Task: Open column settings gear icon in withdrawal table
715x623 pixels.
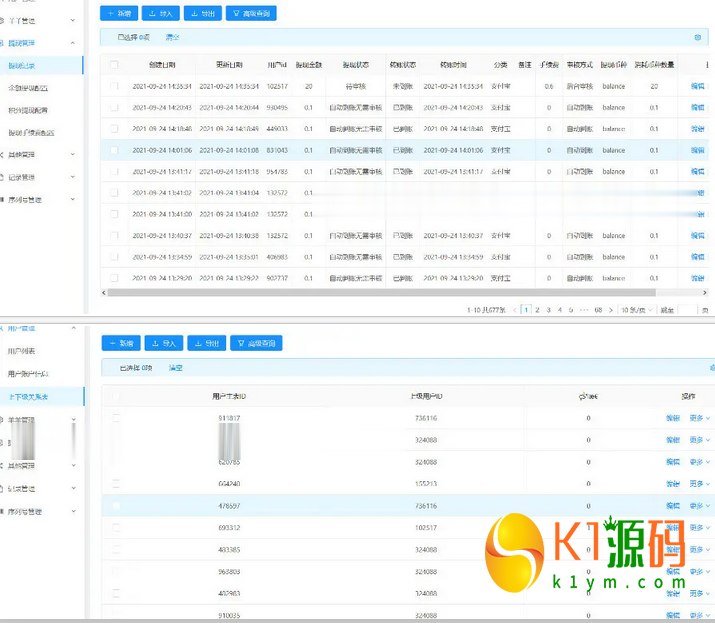Action: (697, 37)
